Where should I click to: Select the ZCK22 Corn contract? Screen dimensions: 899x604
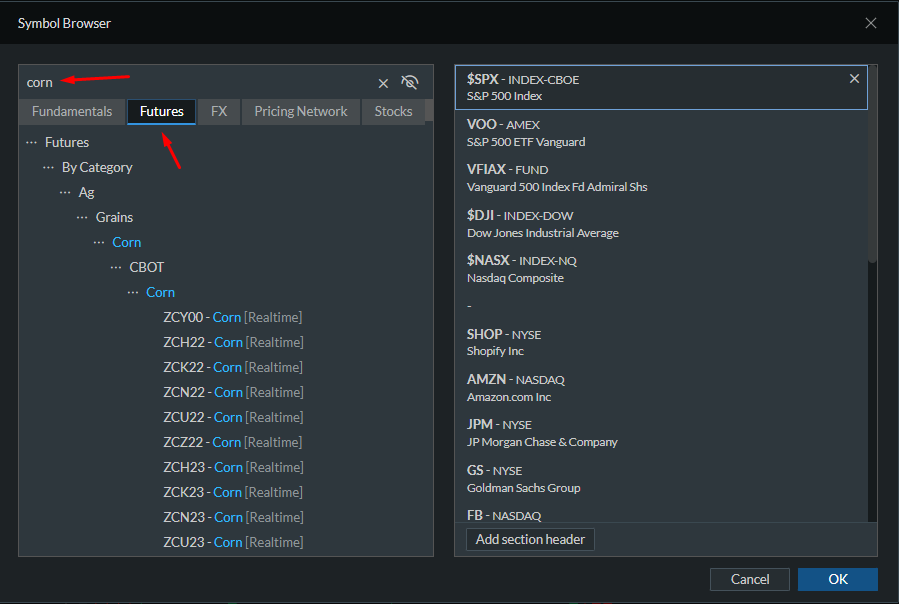233,367
